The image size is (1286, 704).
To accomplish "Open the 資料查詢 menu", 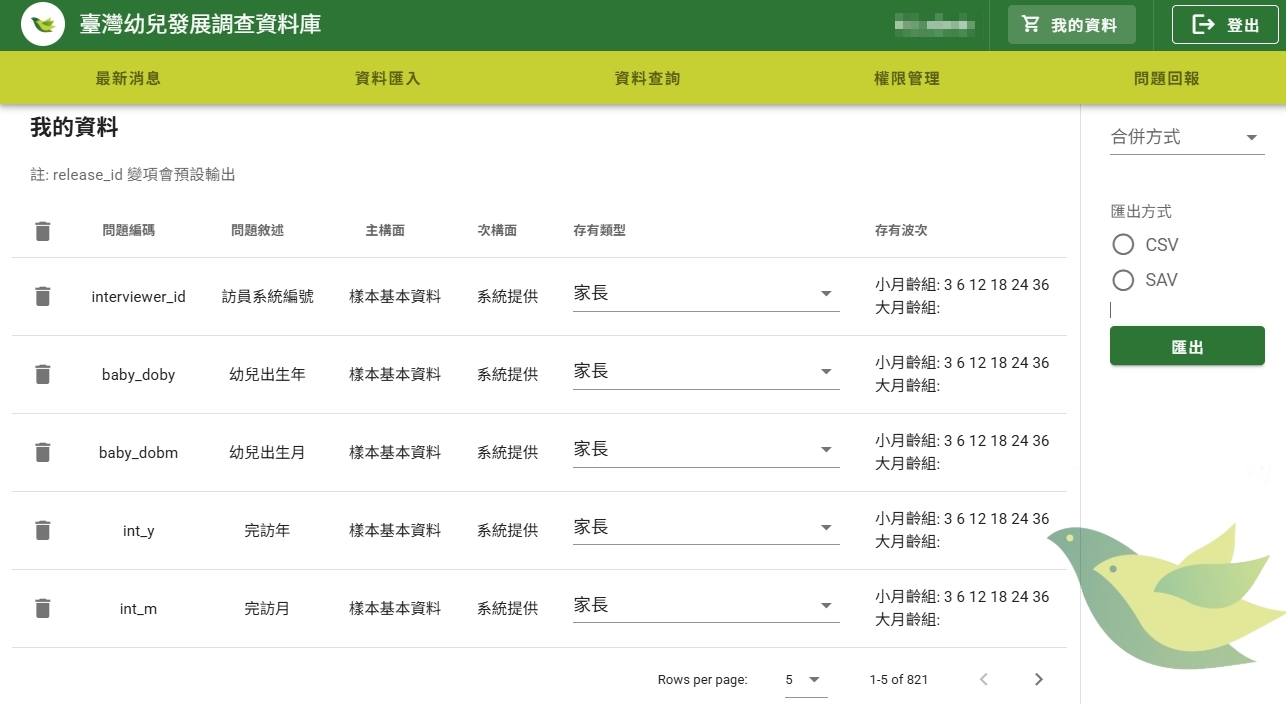I will 647,78.
